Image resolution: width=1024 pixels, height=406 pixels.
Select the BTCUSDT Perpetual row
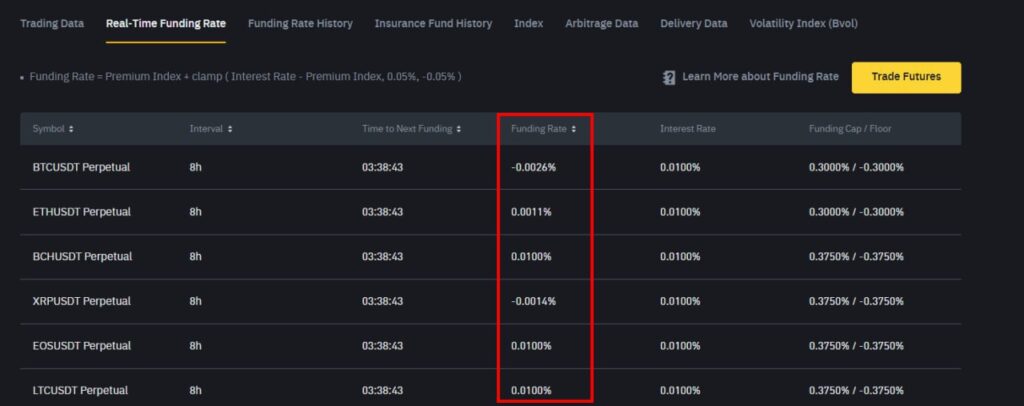(82, 167)
